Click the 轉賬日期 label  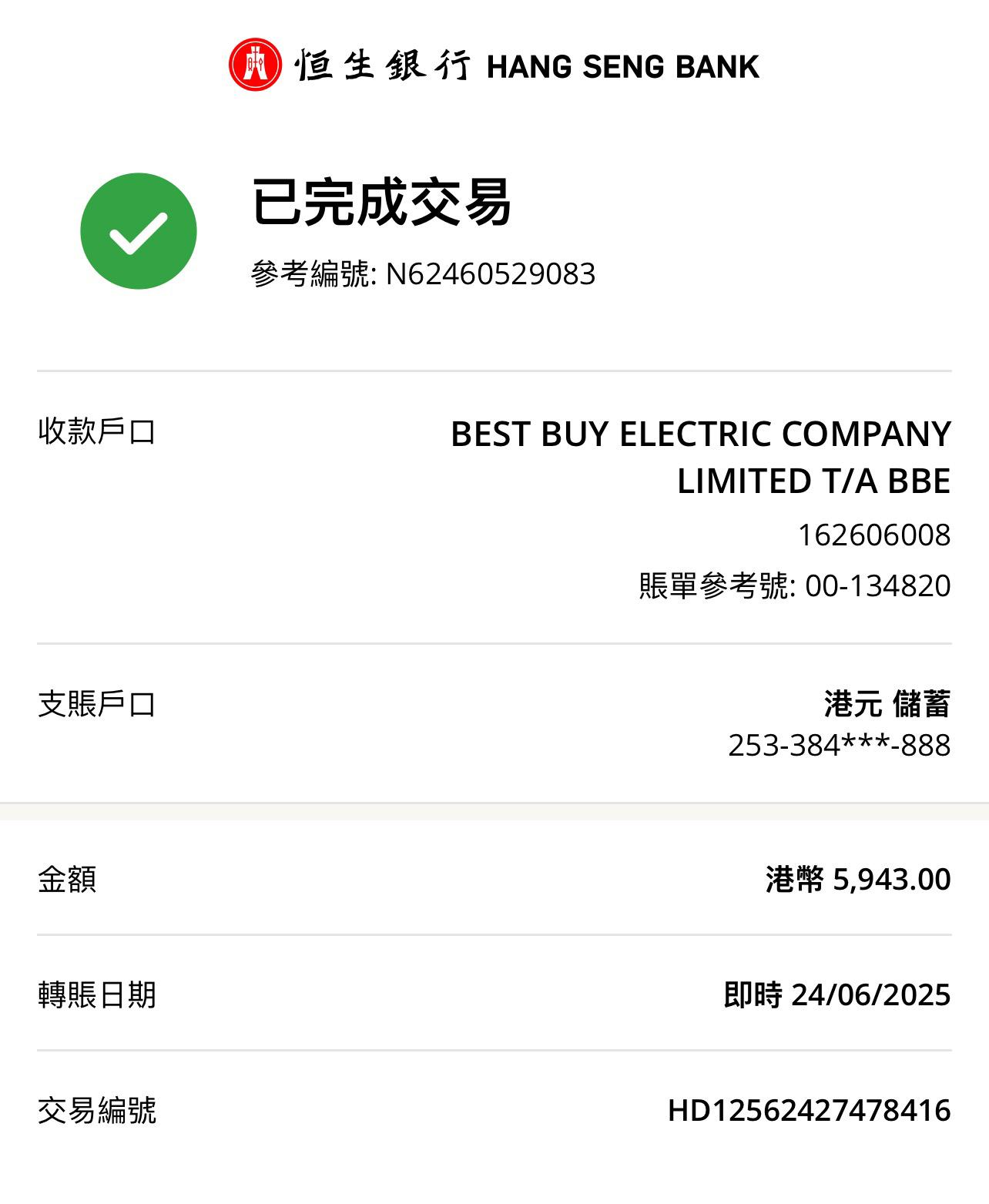[97, 994]
